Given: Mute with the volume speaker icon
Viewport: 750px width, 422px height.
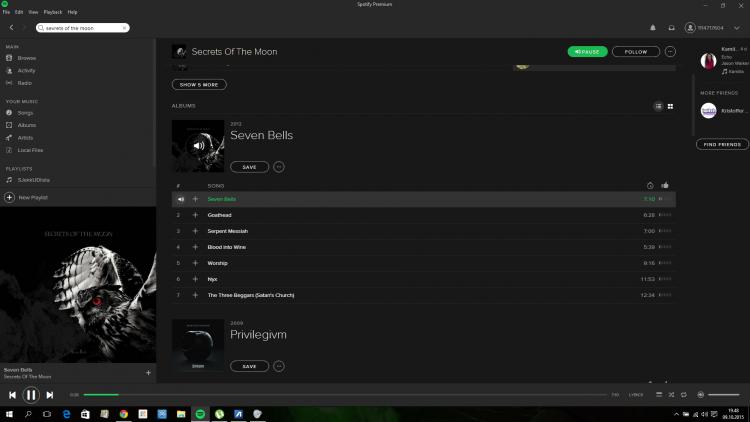Looking at the screenshot, I should point(701,395).
